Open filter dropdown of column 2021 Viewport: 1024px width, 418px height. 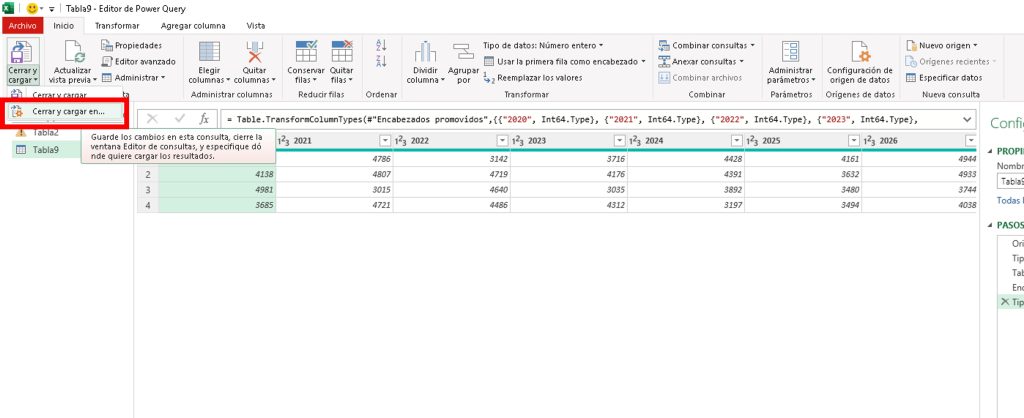[x=385, y=140]
